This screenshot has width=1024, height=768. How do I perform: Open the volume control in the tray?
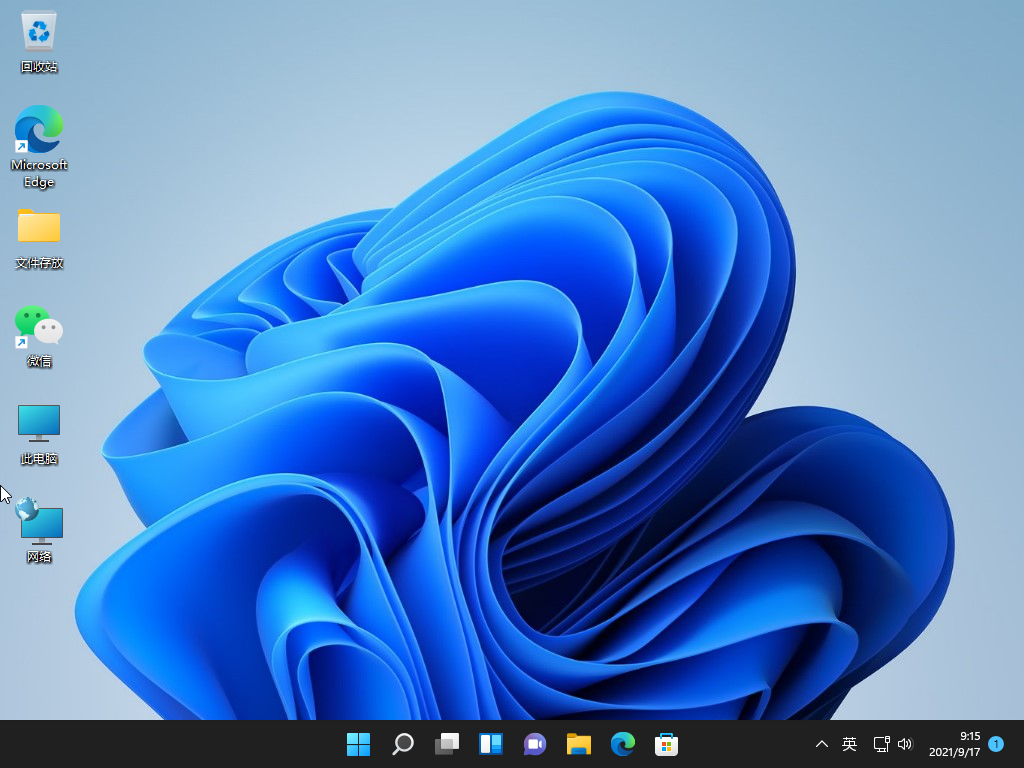tap(906, 744)
